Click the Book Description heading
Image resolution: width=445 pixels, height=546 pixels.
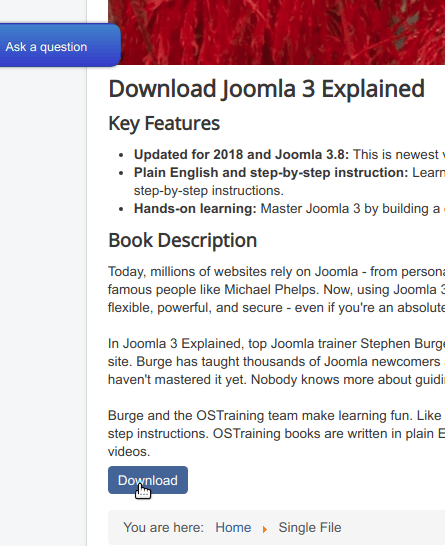(x=182, y=240)
